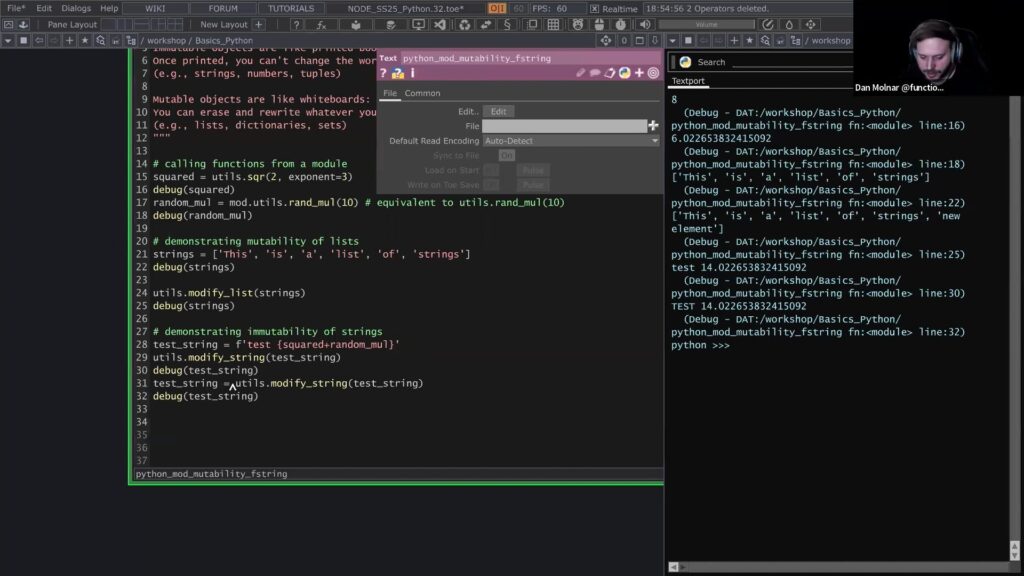Toggle the Load on Start switch
This screenshot has height=576, width=1024.
(x=491, y=171)
